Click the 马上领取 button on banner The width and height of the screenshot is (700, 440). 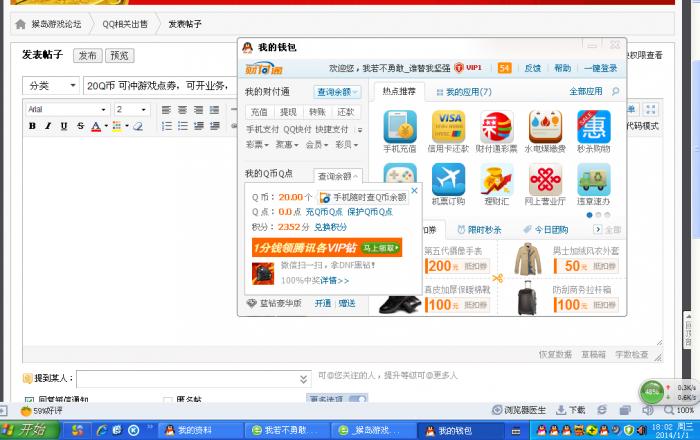(380, 248)
